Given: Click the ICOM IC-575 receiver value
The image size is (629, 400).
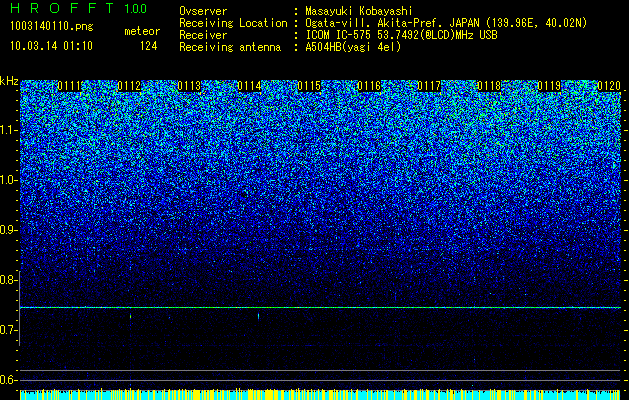Looking at the screenshot, I should 401,35.
